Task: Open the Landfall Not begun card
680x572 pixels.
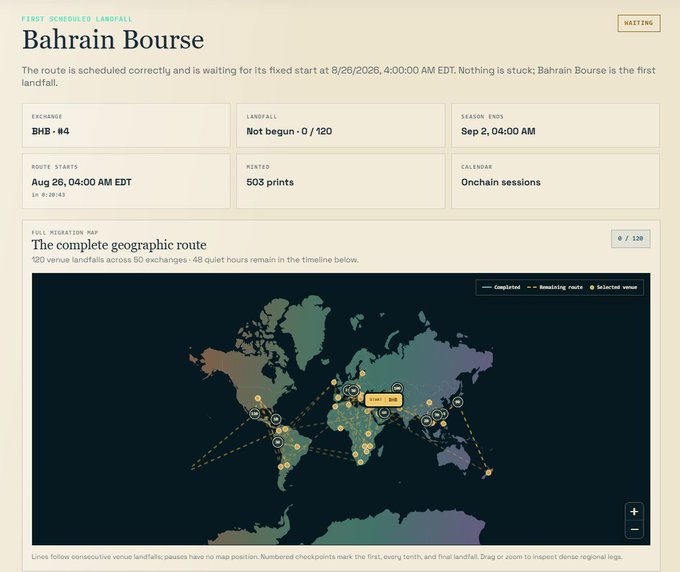Action: coord(341,125)
